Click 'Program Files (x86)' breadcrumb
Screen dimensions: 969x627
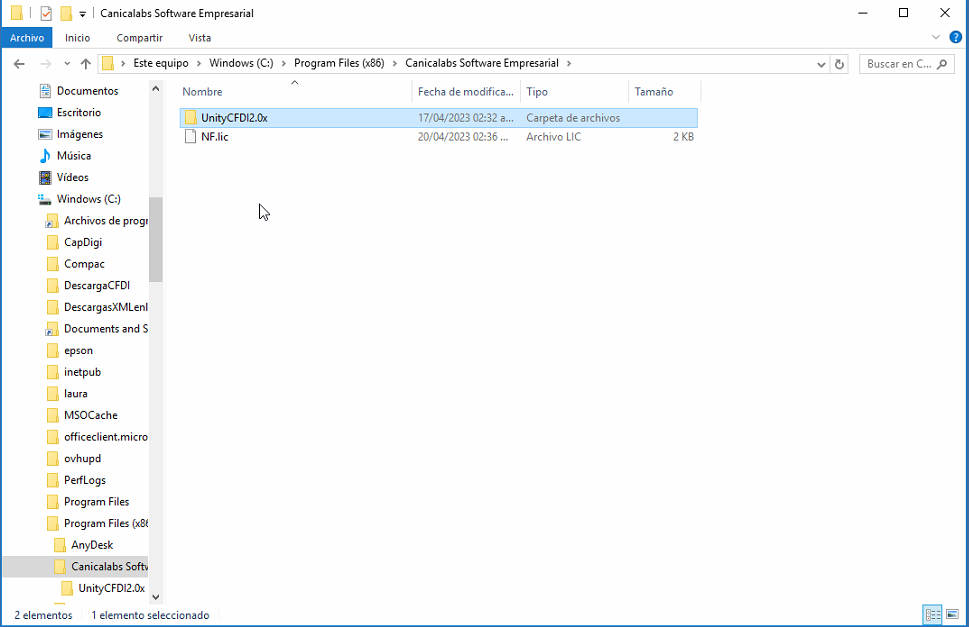(339, 63)
